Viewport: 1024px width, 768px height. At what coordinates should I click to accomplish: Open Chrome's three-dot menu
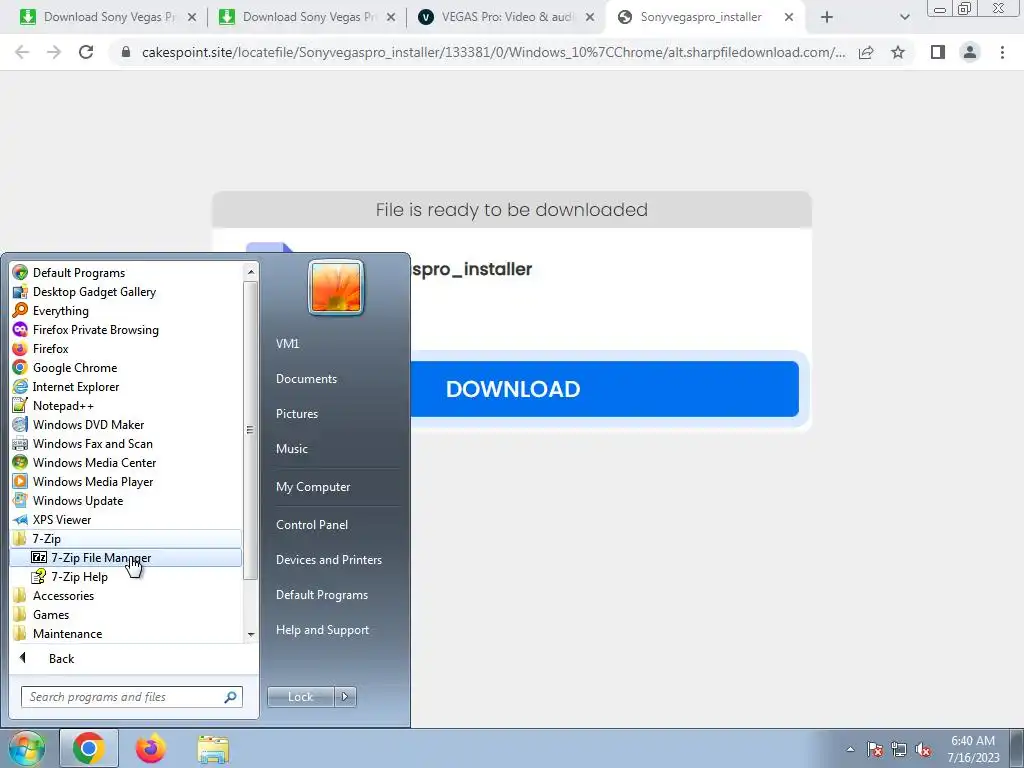click(1002, 52)
